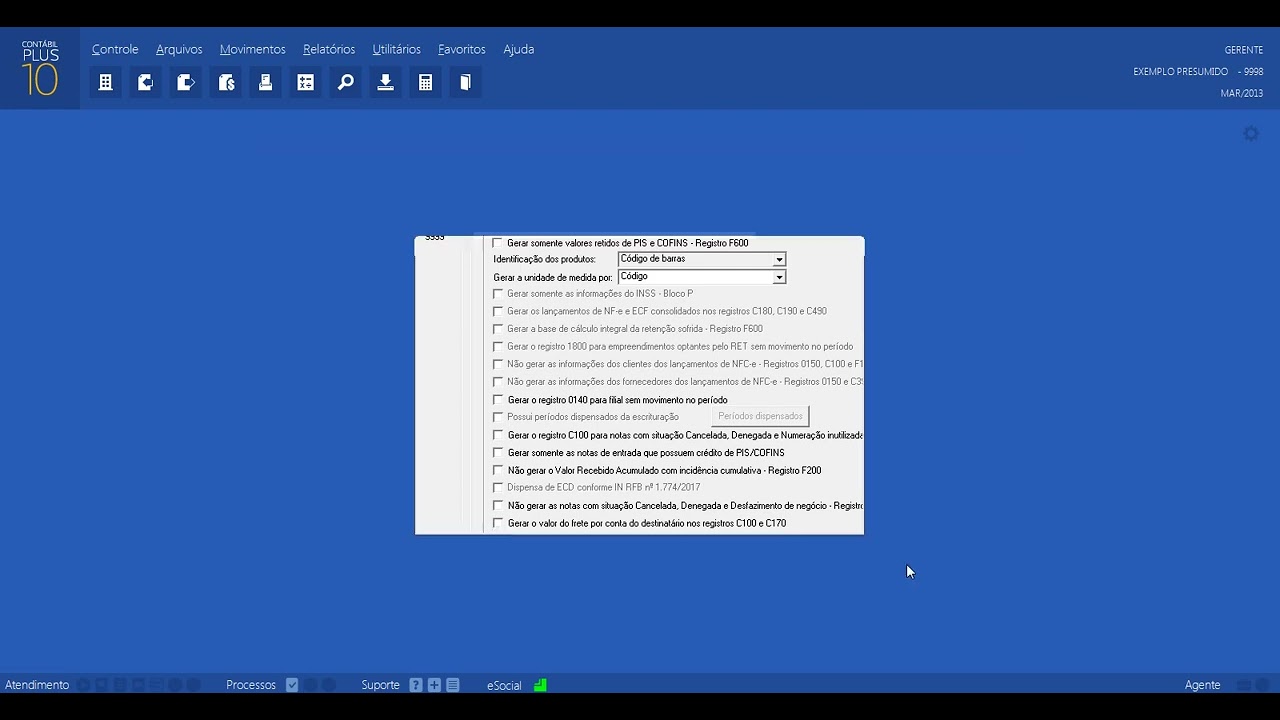Image resolution: width=1280 pixels, height=720 pixels.
Task: Click the eSocial status bar label
Action: (x=504, y=685)
